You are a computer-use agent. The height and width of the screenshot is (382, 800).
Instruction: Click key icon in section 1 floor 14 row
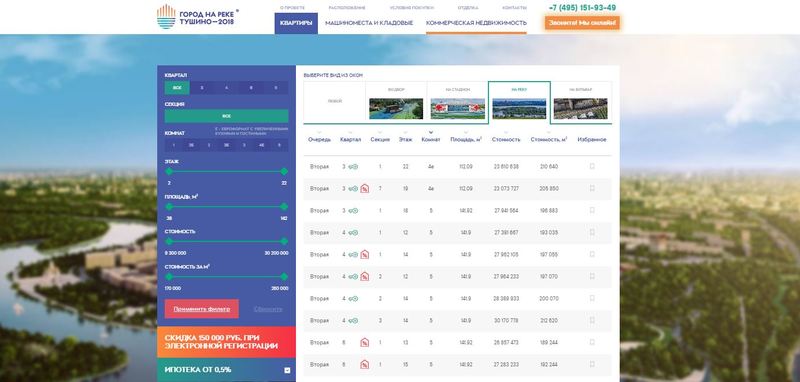tap(353, 254)
